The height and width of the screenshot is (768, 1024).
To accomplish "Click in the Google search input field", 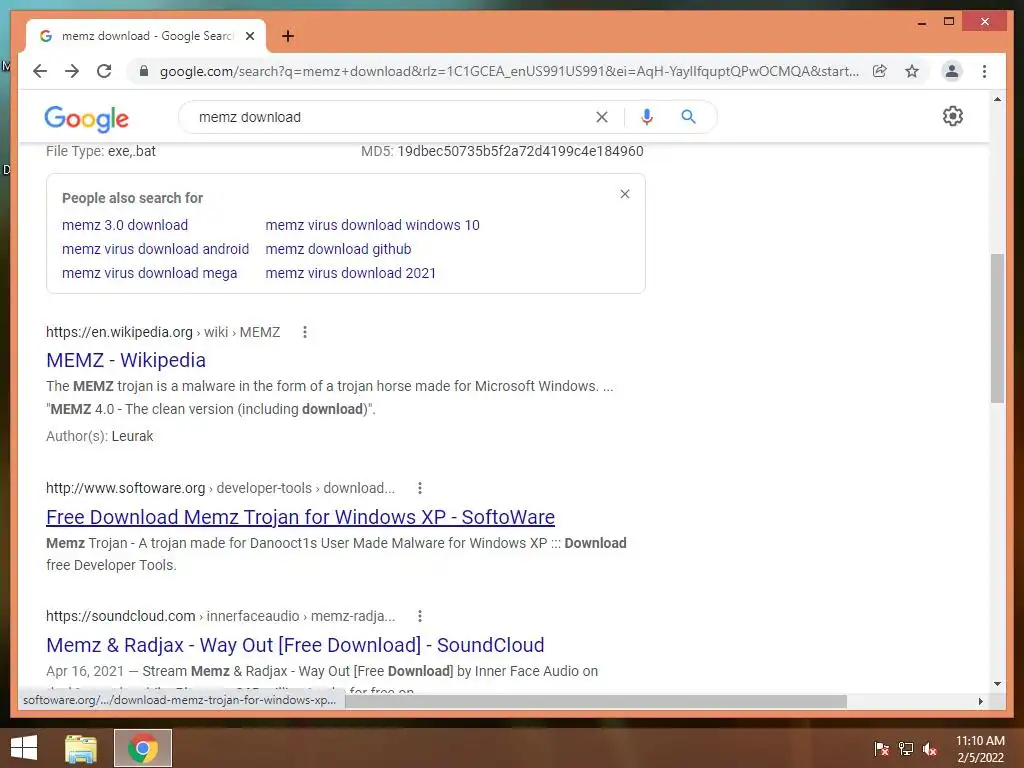I will tap(392, 117).
